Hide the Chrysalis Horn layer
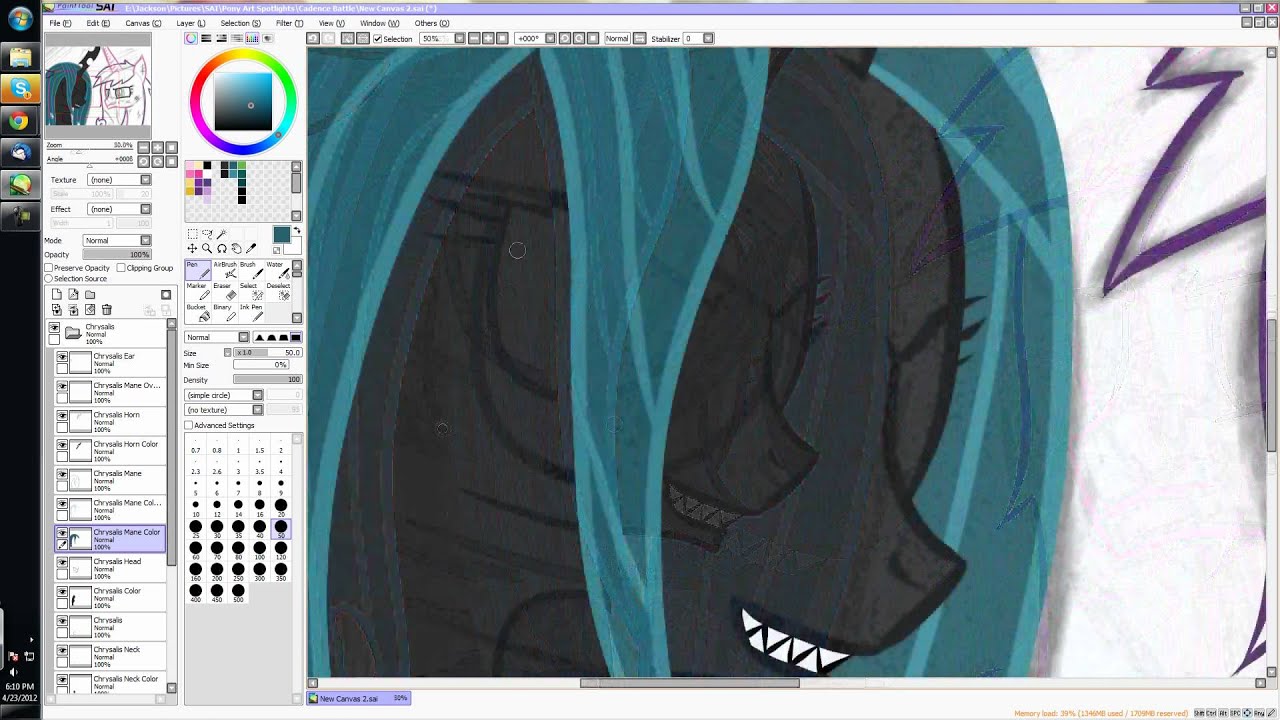Viewport: 1280px width, 720px height. coord(62,416)
